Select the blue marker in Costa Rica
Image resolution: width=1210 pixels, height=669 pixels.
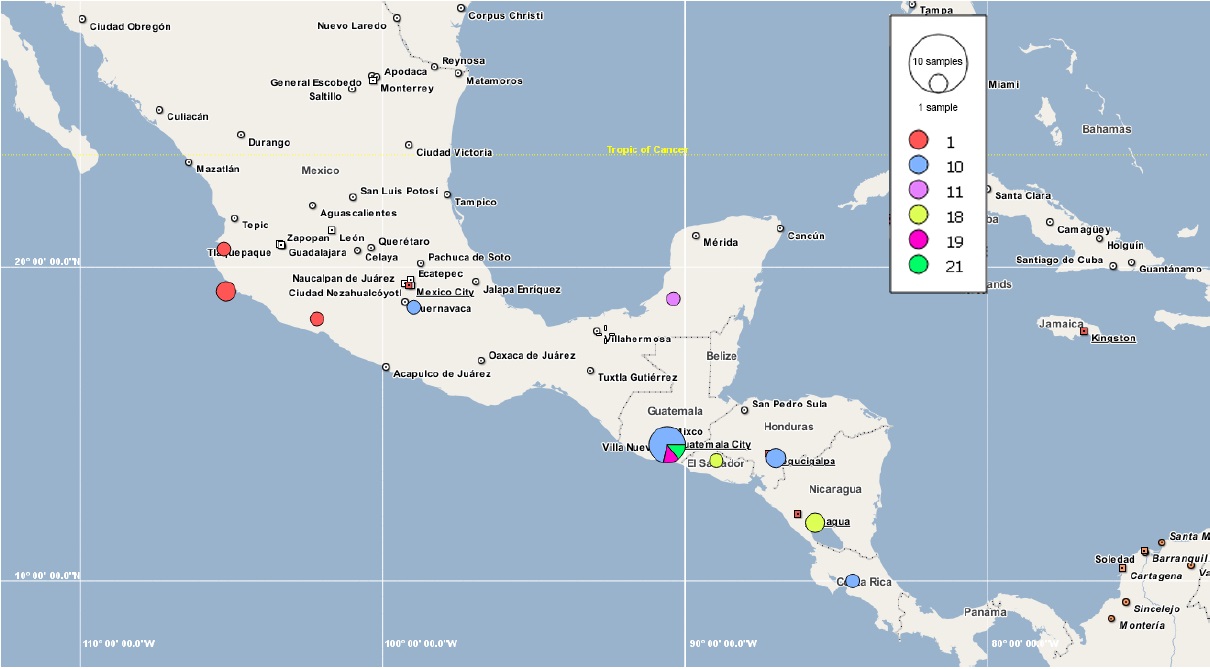(x=852, y=579)
